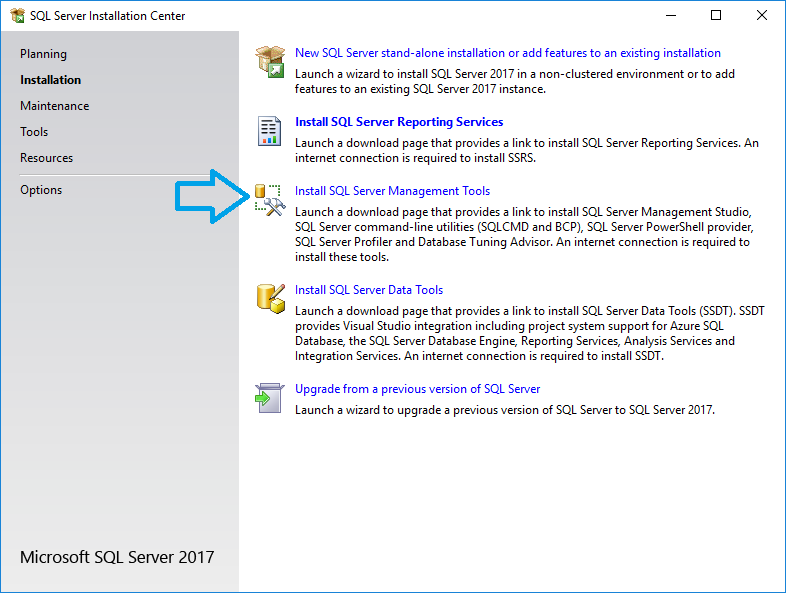The height and width of the screenshot is (593, 786).
Task: Launch New SQL Server stand-alone installation link
Action: (x=507, y=53)
